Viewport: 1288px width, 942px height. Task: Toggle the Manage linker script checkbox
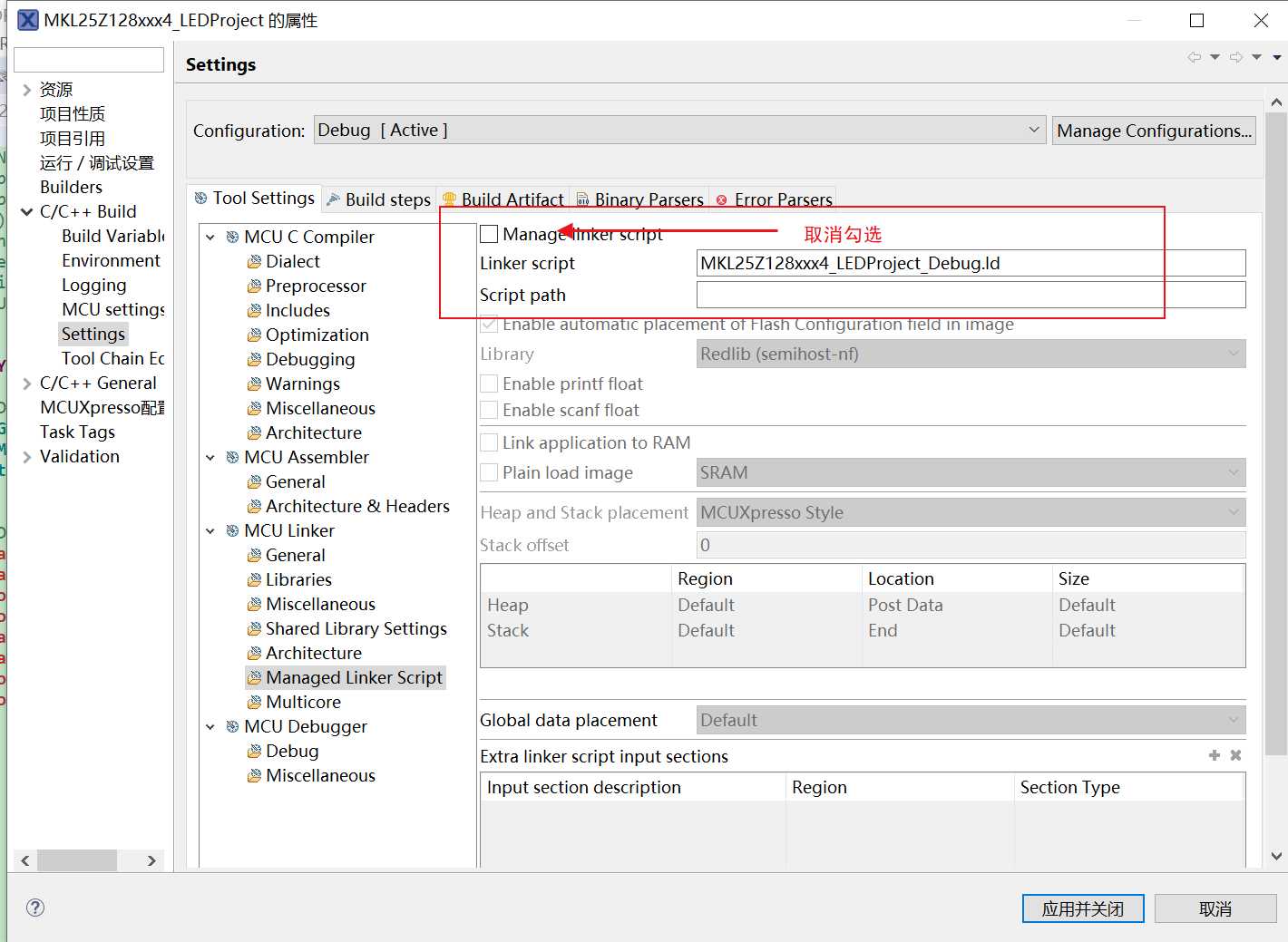click(489, 234)
